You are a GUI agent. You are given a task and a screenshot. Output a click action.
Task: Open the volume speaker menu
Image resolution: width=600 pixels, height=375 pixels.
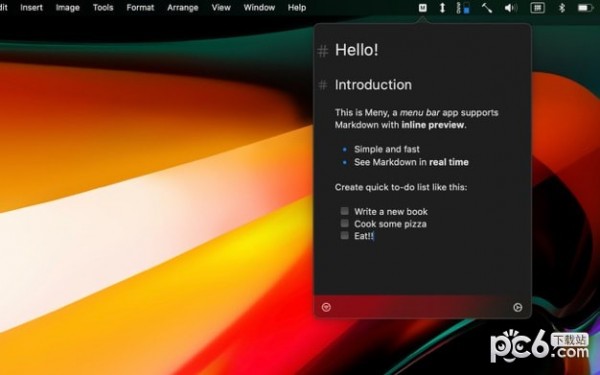tap(511, 8)
